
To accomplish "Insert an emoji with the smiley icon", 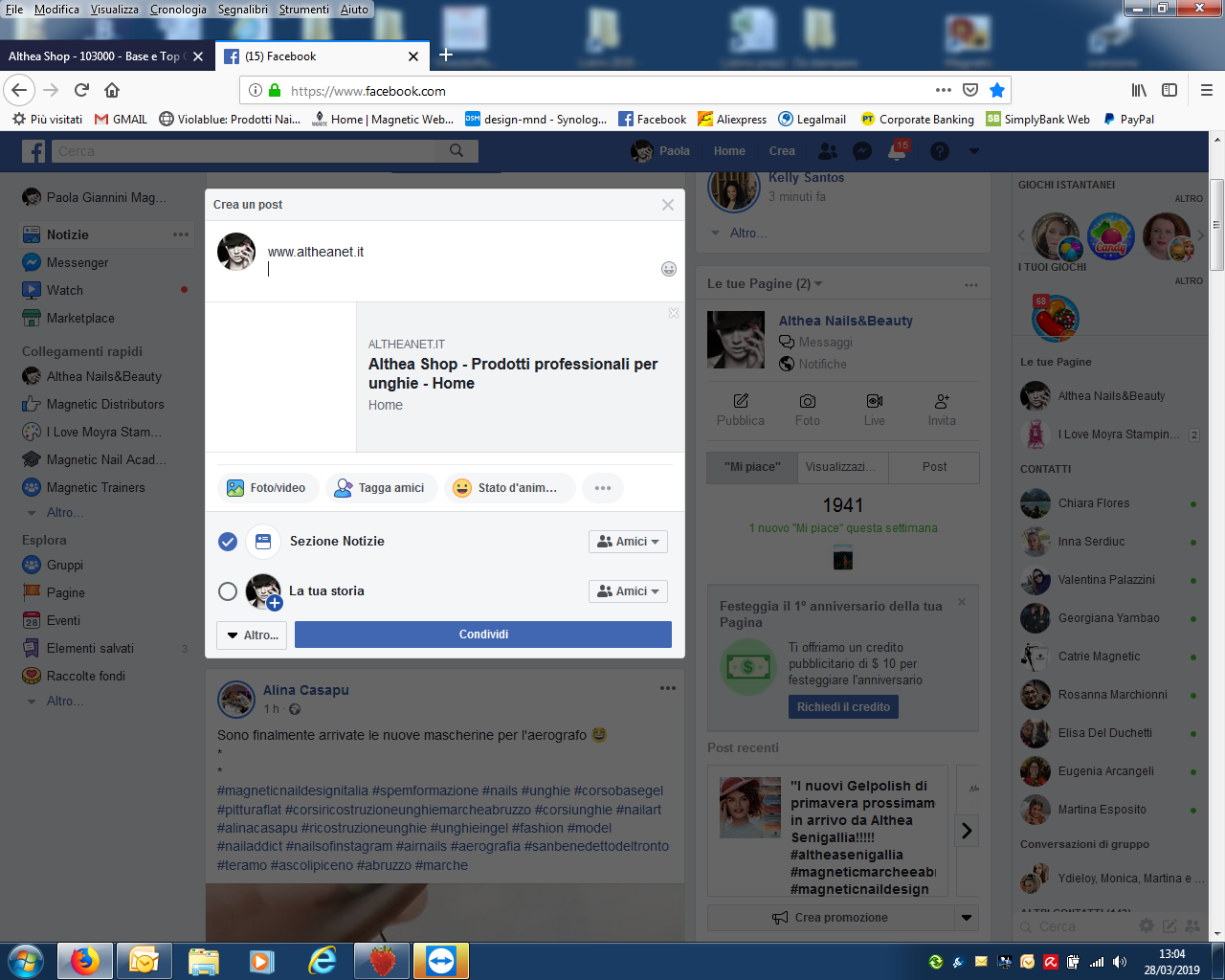I will tap(669, 269).
